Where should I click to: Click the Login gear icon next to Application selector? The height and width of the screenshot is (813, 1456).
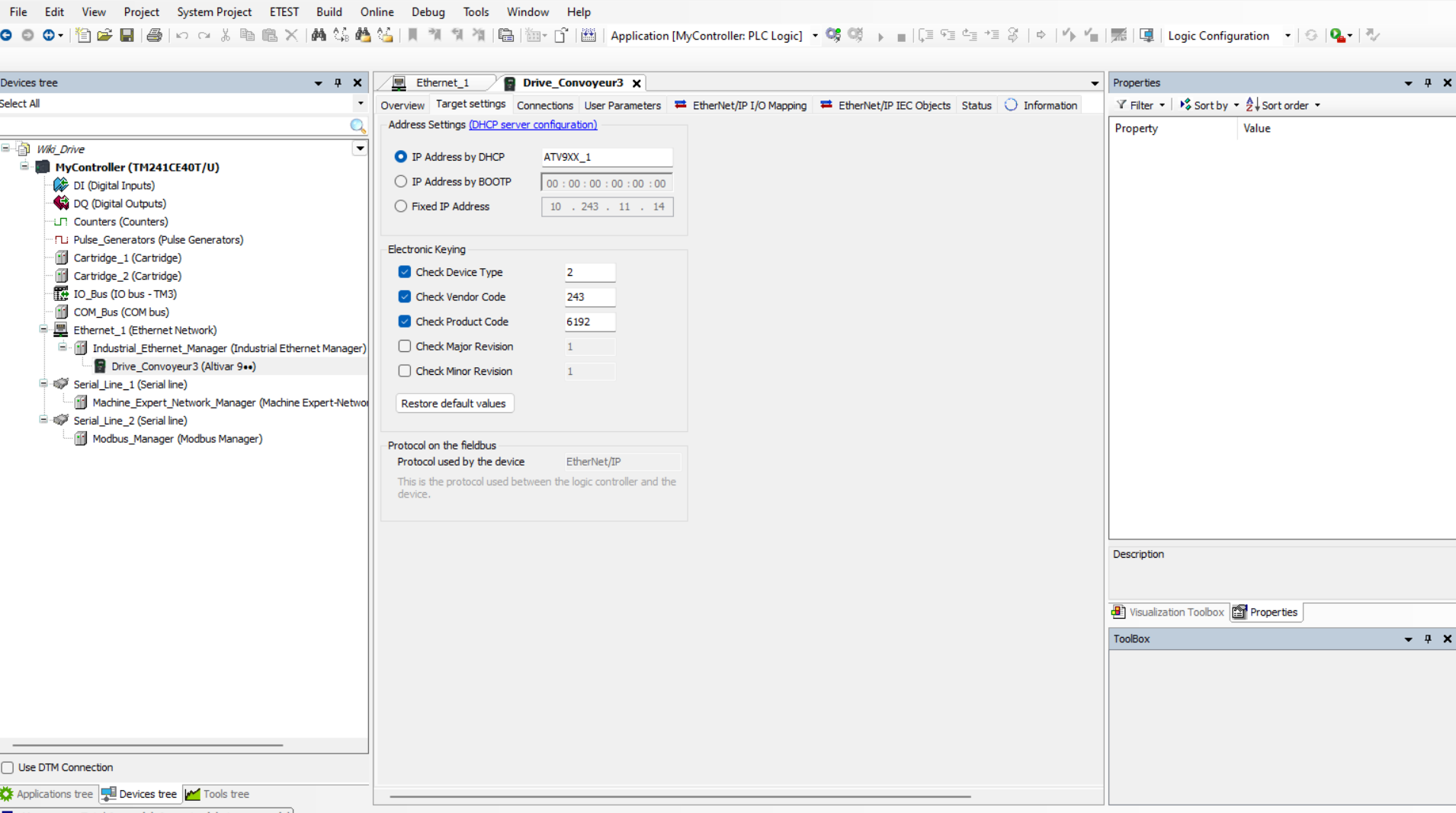coord(833,35)
